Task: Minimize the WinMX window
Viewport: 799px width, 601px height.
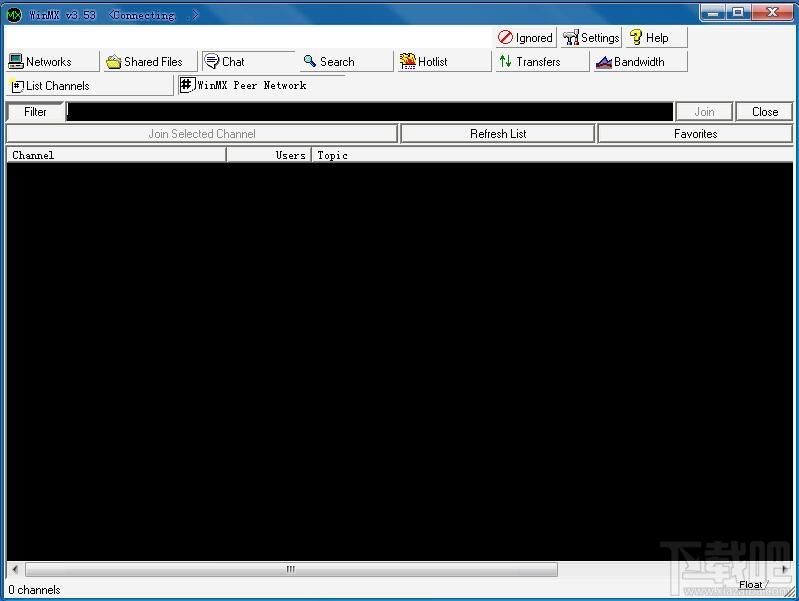Action: 713,12
